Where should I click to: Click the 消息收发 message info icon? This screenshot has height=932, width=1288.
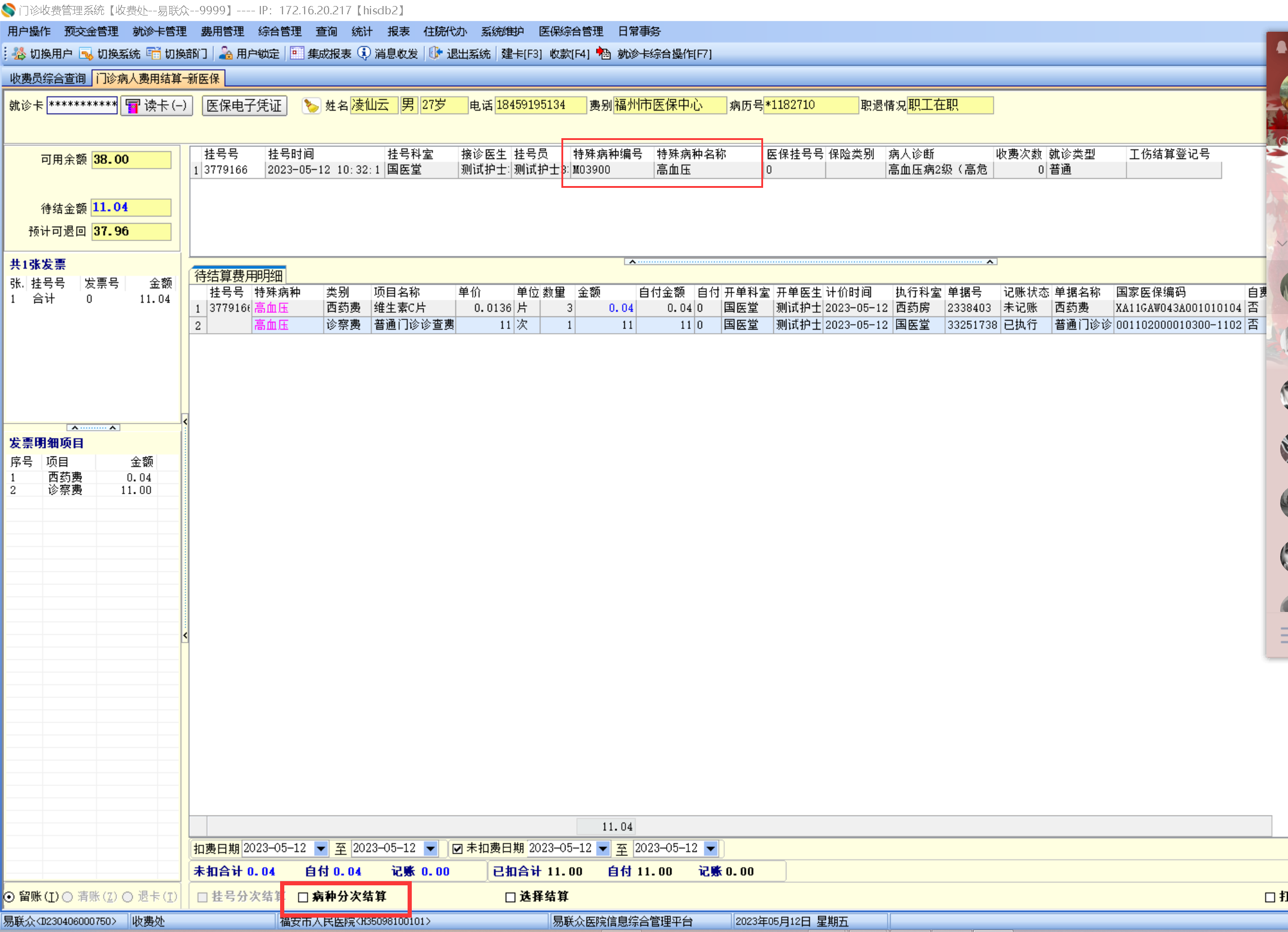pos(364,54)
